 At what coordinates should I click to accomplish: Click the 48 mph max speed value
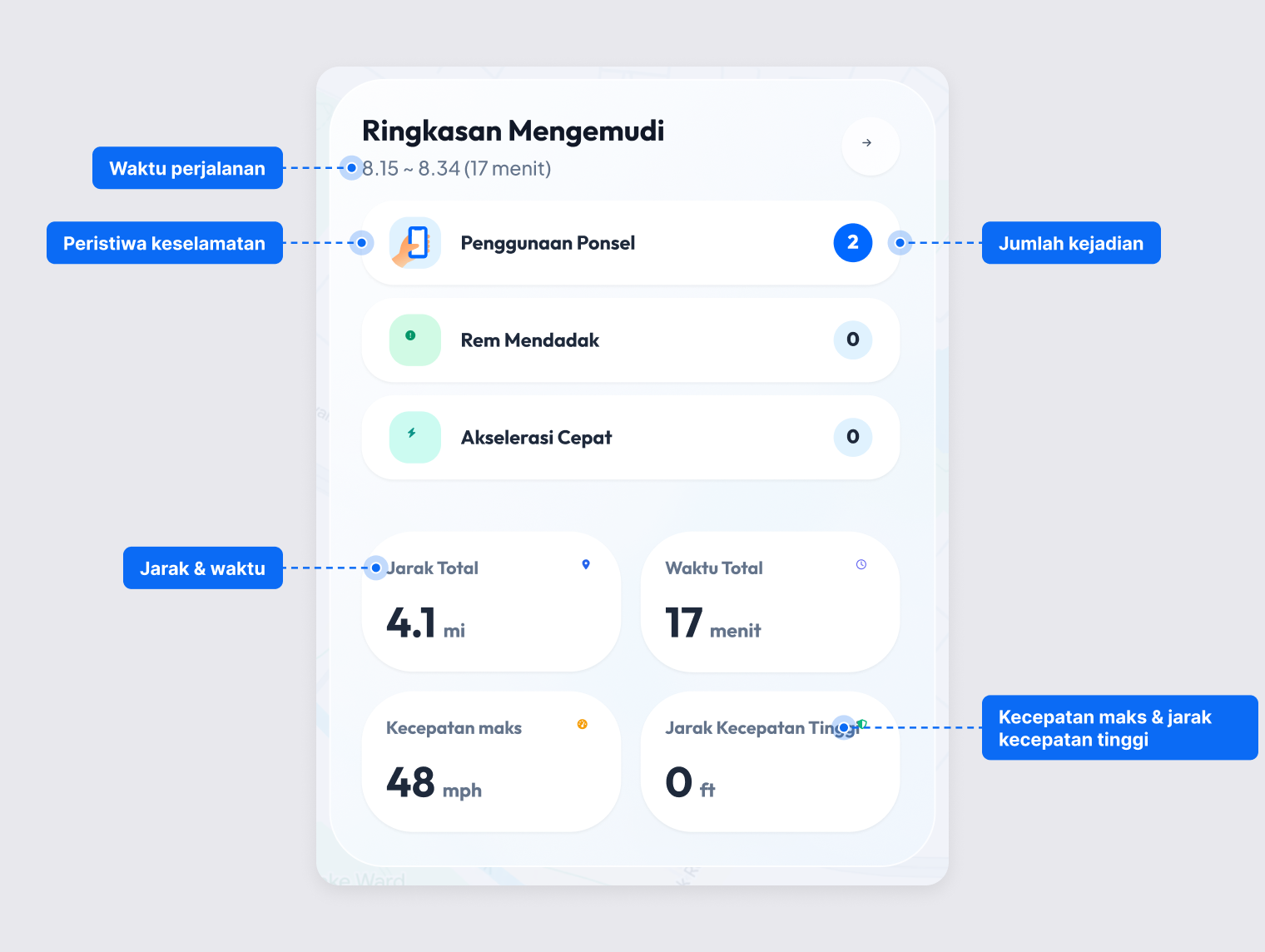point(434,783)
